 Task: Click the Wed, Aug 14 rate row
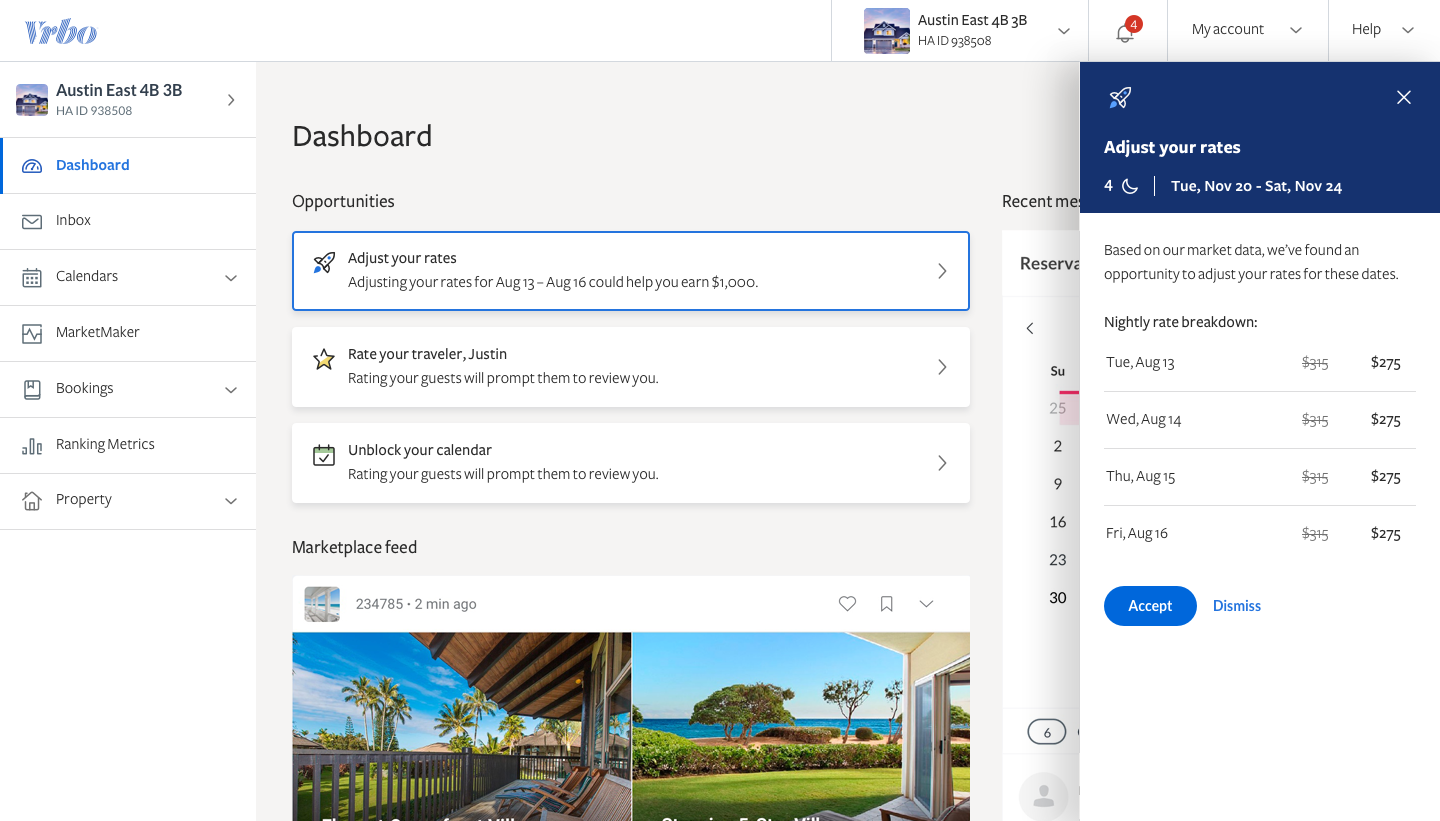point(1260,420)
